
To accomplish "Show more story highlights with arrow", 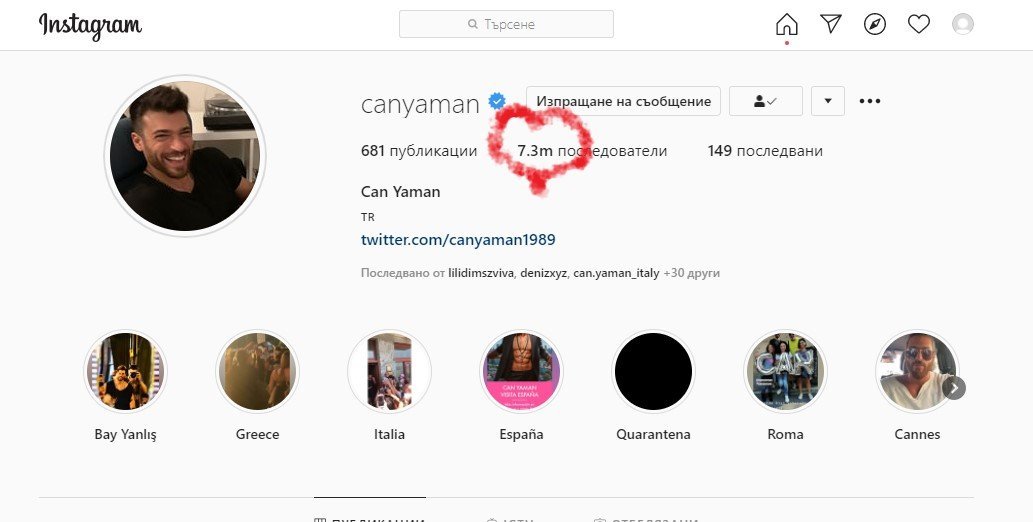I will tap(954, 388).
